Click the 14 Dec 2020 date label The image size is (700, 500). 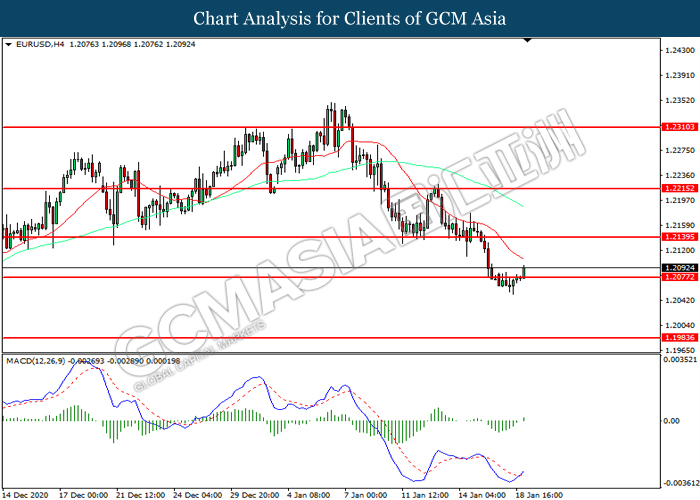(x=25, y=495)
